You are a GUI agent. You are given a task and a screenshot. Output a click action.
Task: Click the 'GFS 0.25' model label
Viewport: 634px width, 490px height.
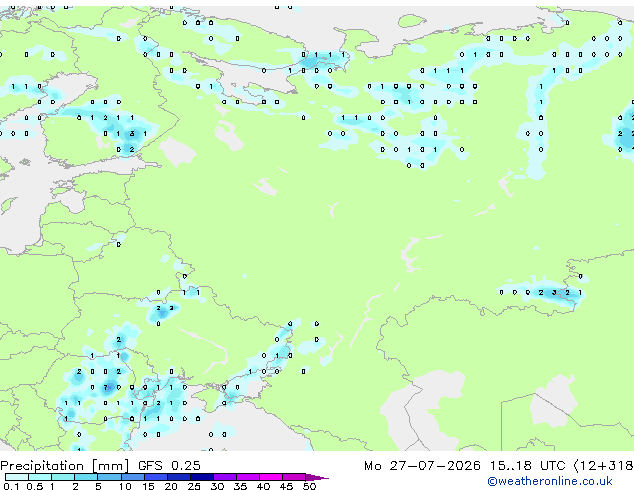tap(169, 466)
